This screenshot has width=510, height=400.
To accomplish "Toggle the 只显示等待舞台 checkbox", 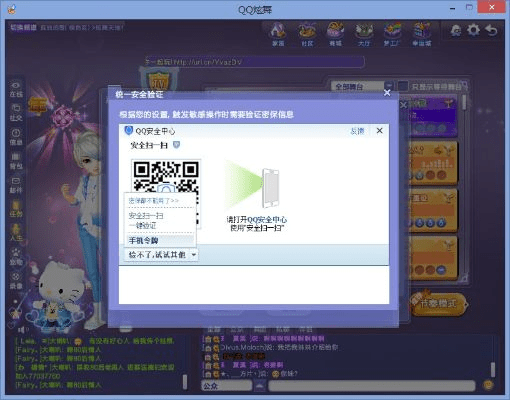I will click(403, 87).
